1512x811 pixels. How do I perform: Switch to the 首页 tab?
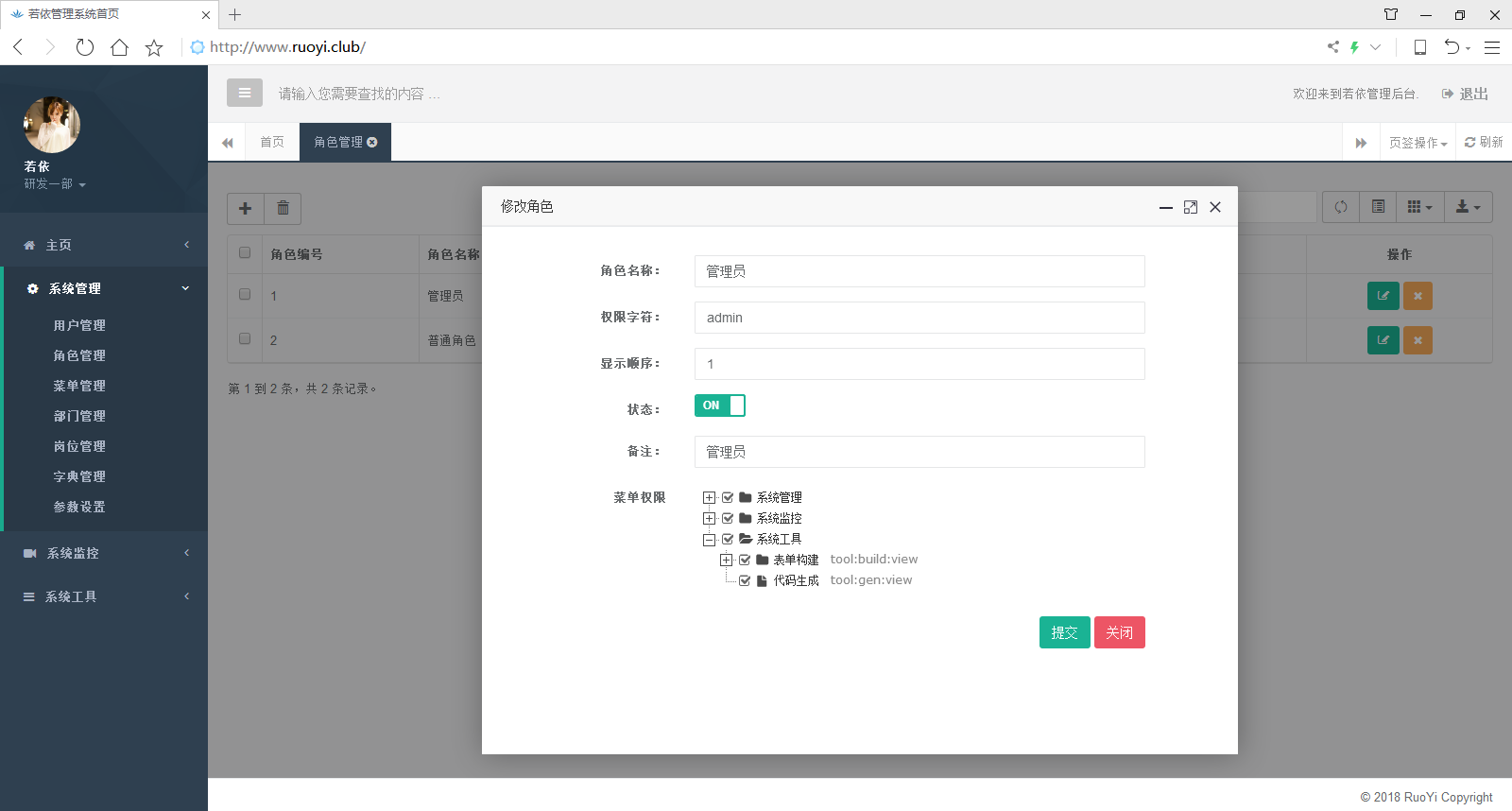point(272,142)
